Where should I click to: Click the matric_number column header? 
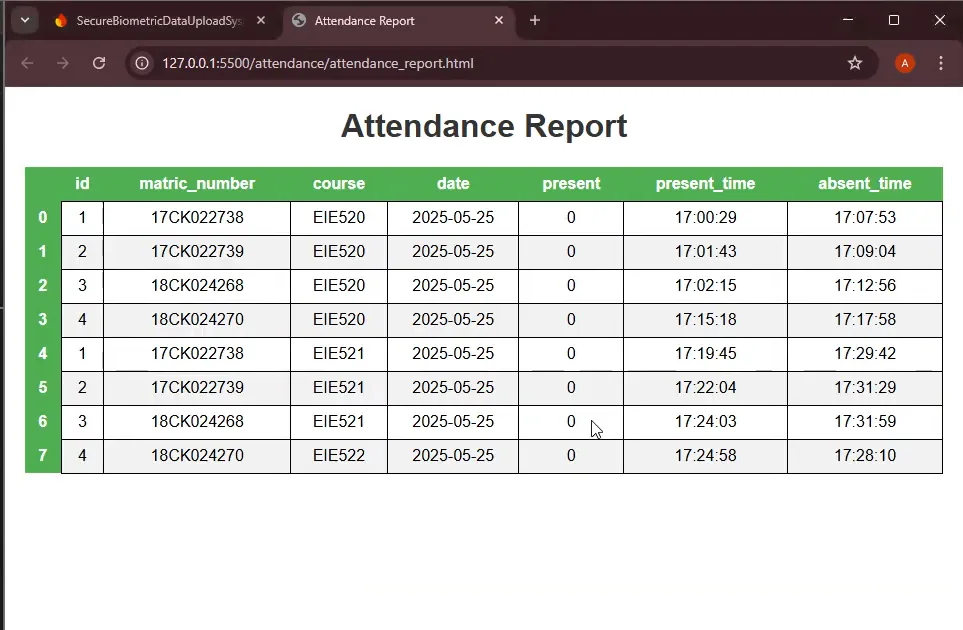tap(197, 183)
